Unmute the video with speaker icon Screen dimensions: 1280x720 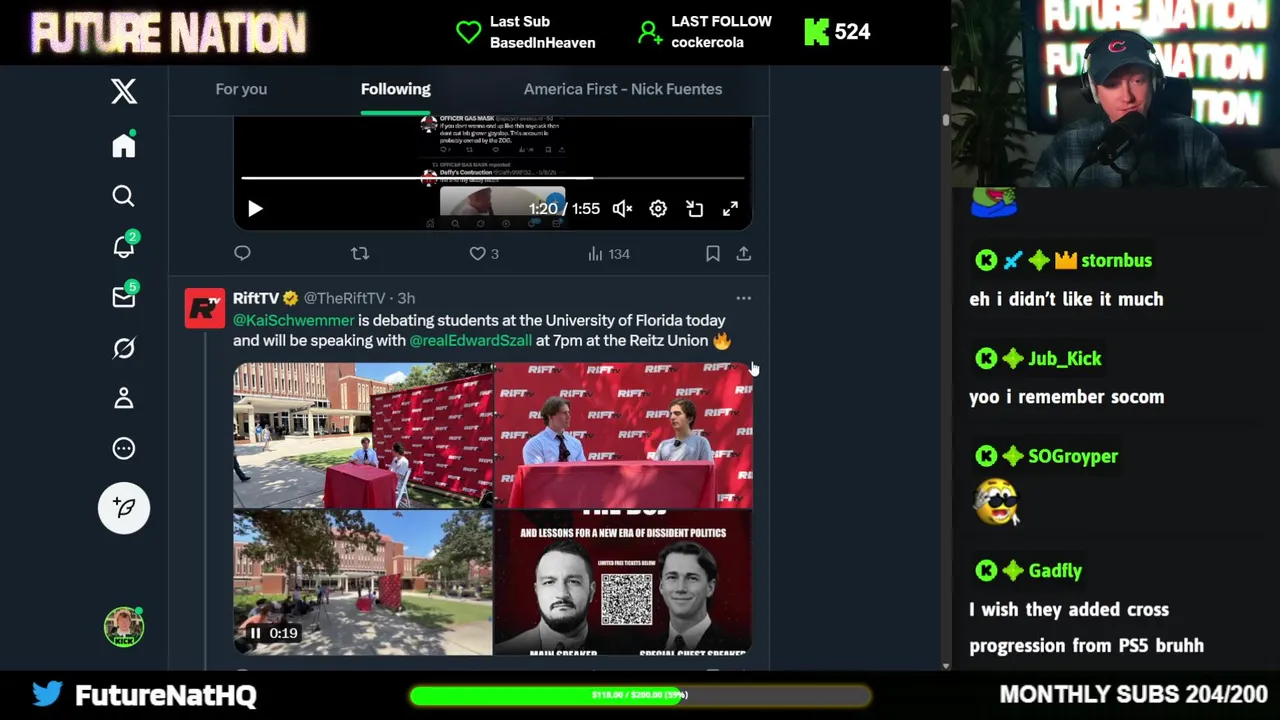coord(622,209)
